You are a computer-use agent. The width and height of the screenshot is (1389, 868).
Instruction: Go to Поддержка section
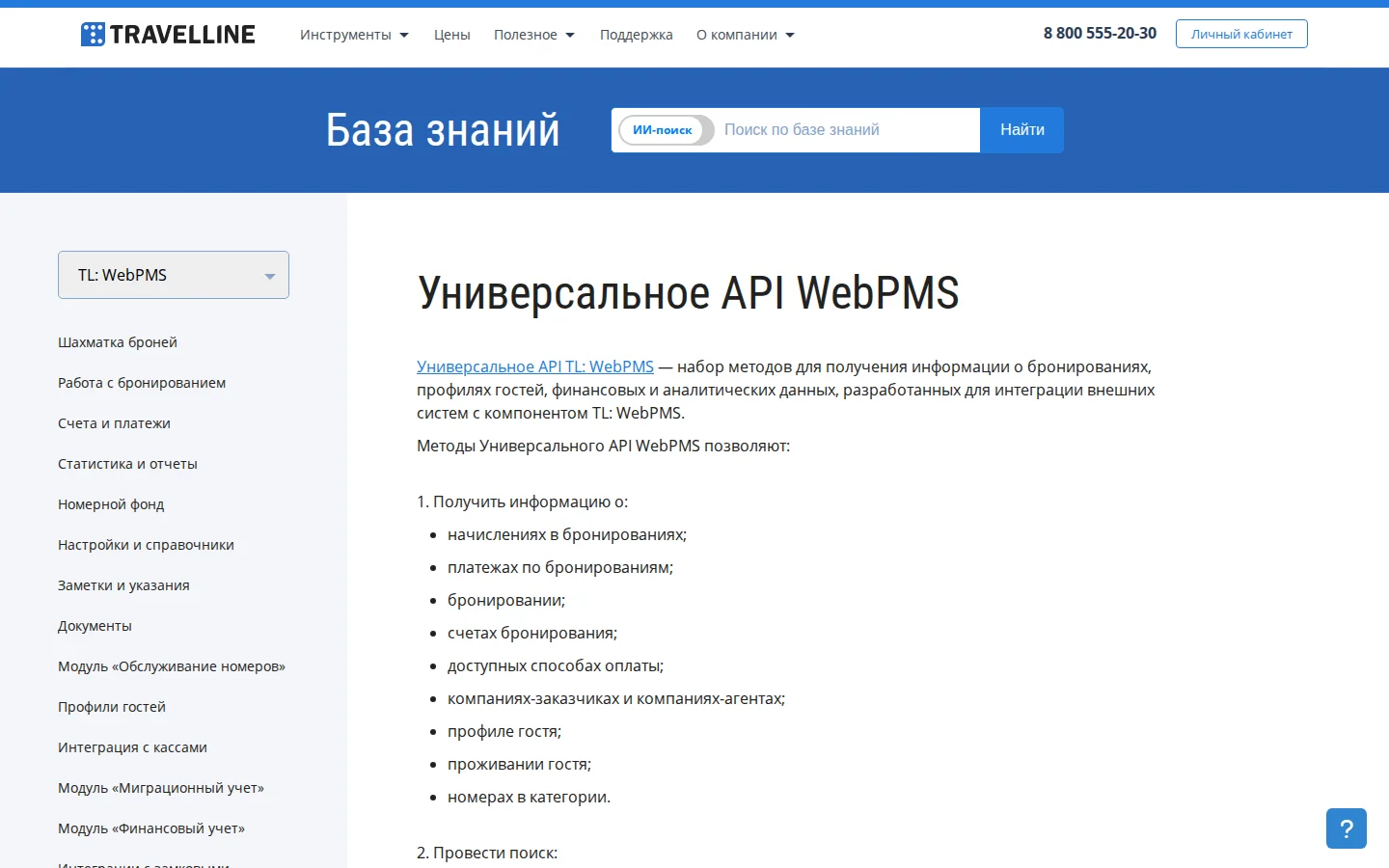(x=637, y=35)
